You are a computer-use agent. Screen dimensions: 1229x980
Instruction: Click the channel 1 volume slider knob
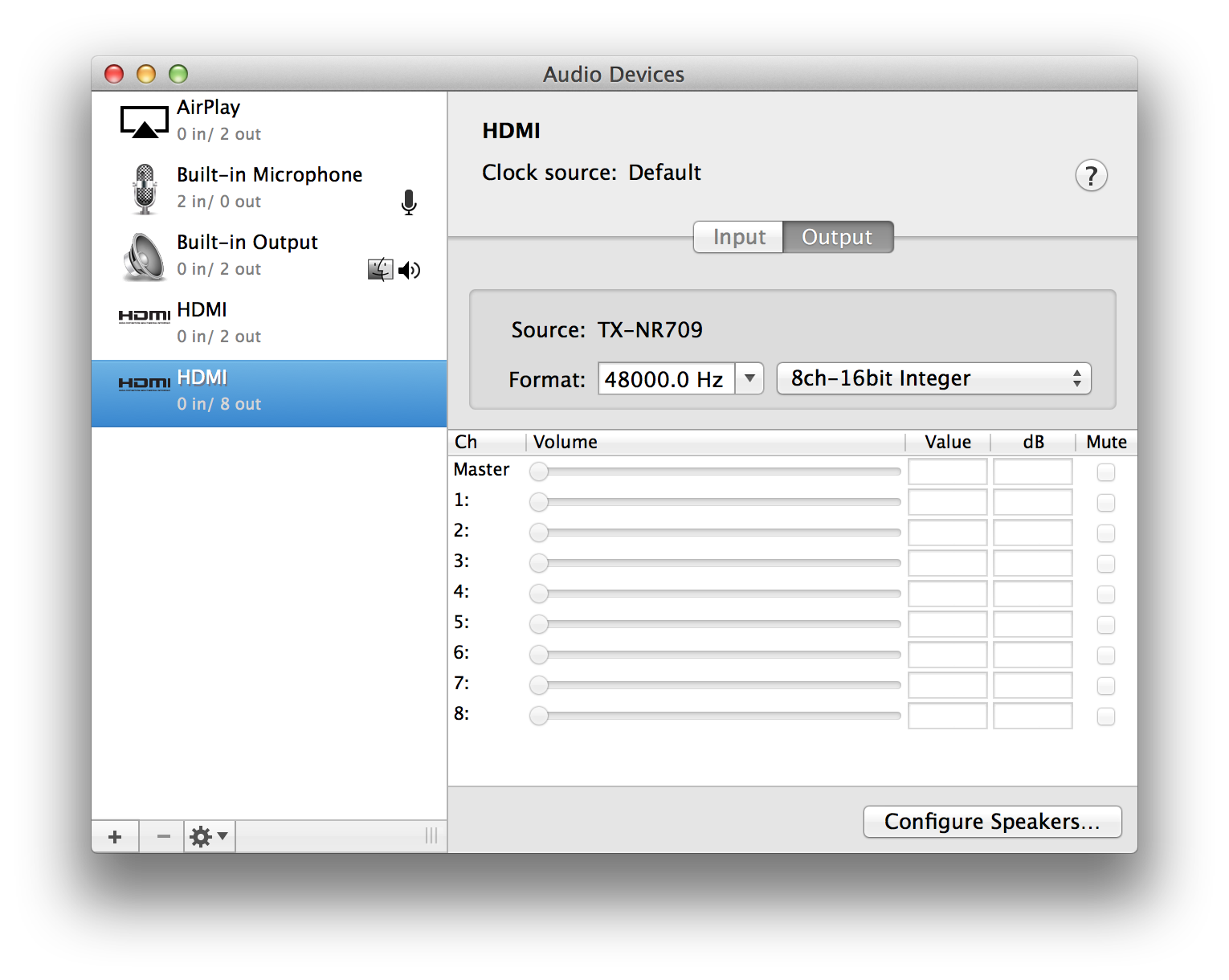pos(539,502)
